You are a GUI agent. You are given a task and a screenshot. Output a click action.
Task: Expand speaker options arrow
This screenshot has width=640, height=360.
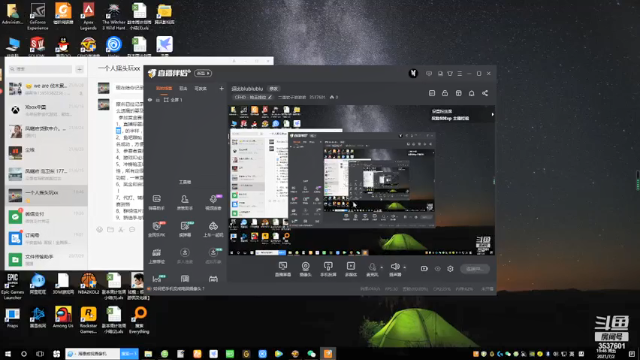tap(404, 268)
